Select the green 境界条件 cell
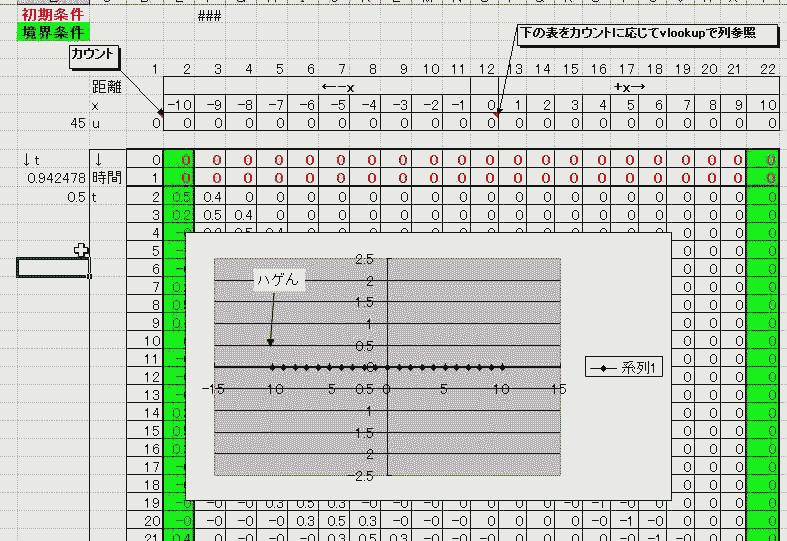 [53, 32]
